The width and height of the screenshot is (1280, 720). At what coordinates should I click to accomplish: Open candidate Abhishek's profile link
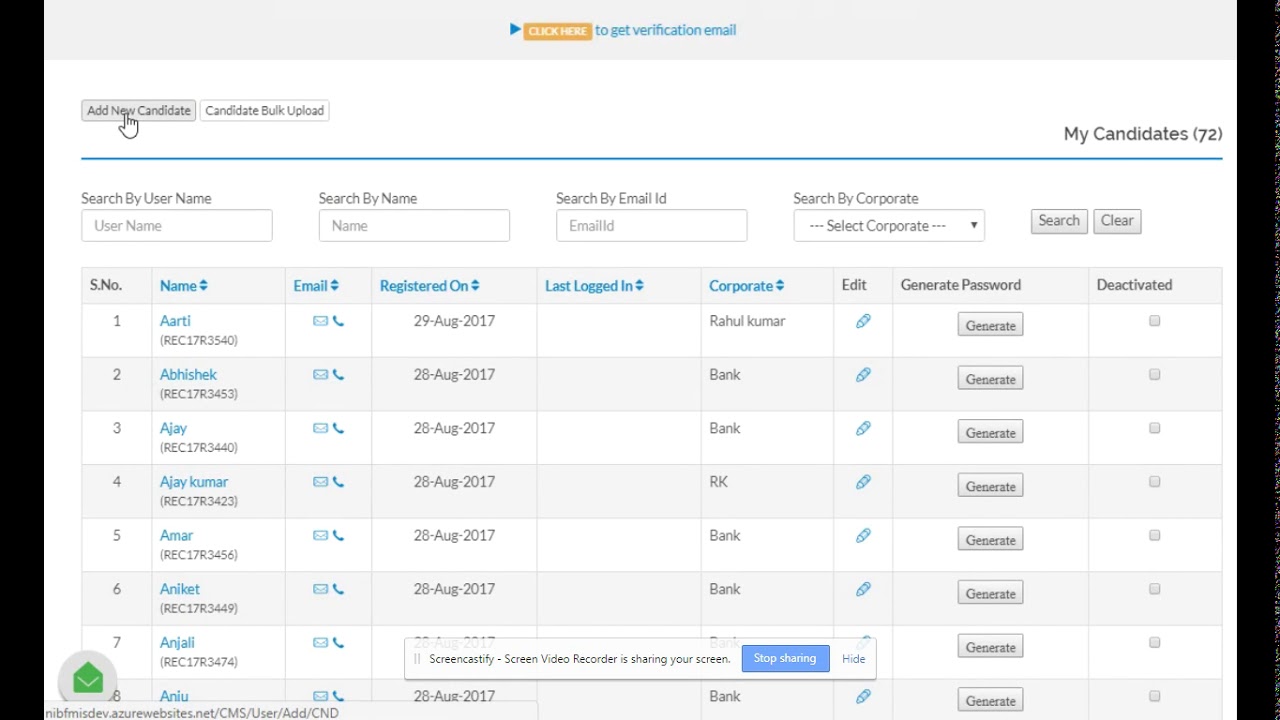point(188,375)
